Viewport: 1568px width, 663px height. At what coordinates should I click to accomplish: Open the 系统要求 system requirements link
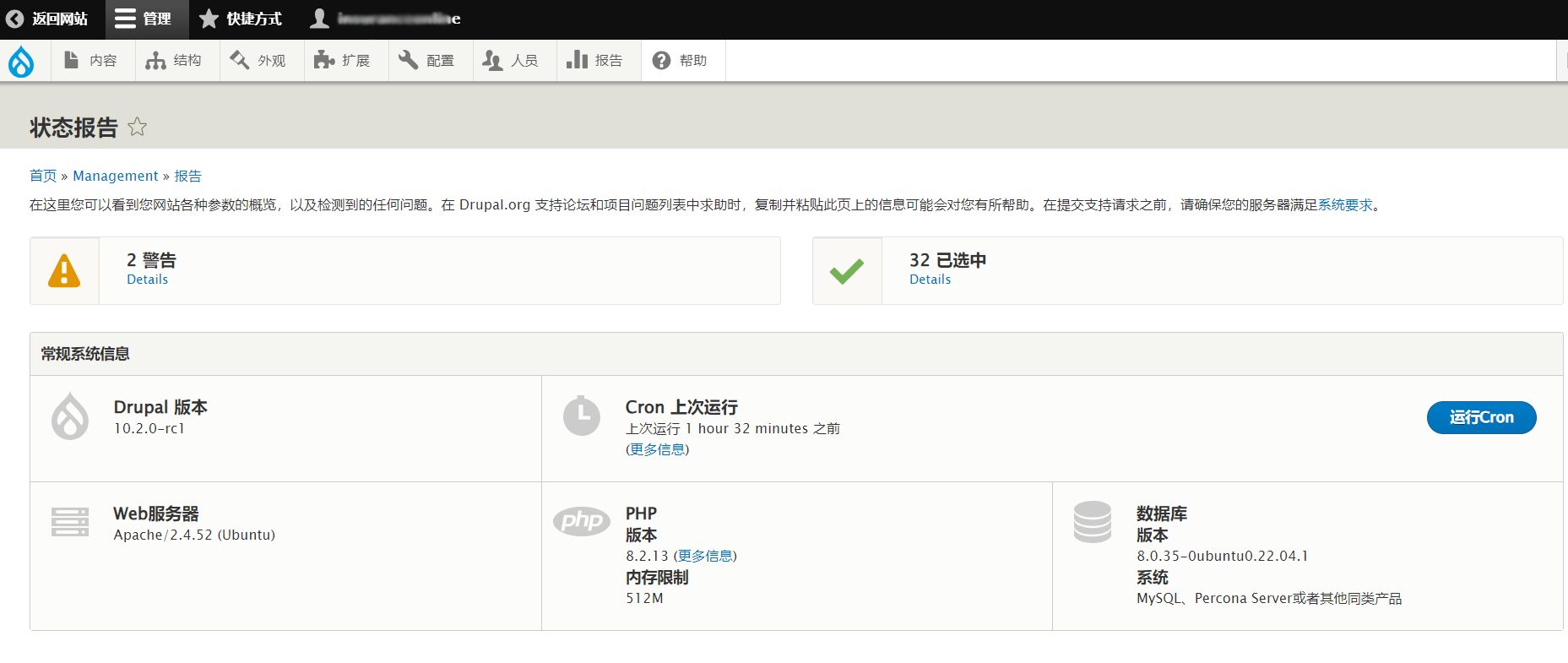1345,204
